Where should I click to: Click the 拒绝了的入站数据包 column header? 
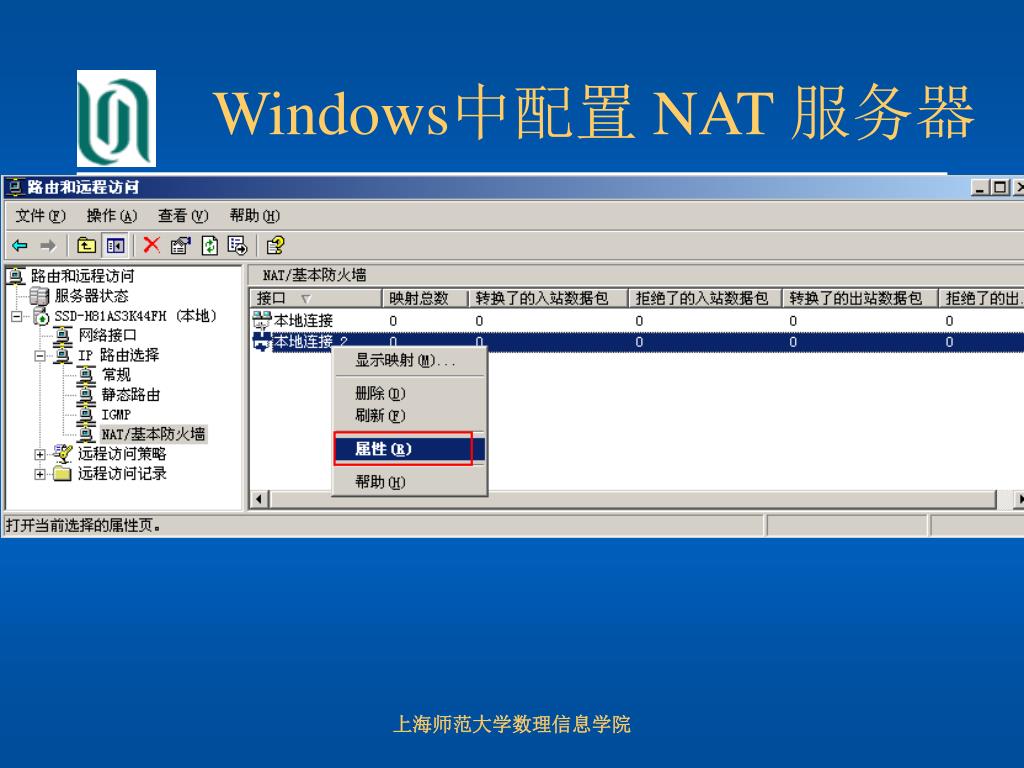[705, 298]
